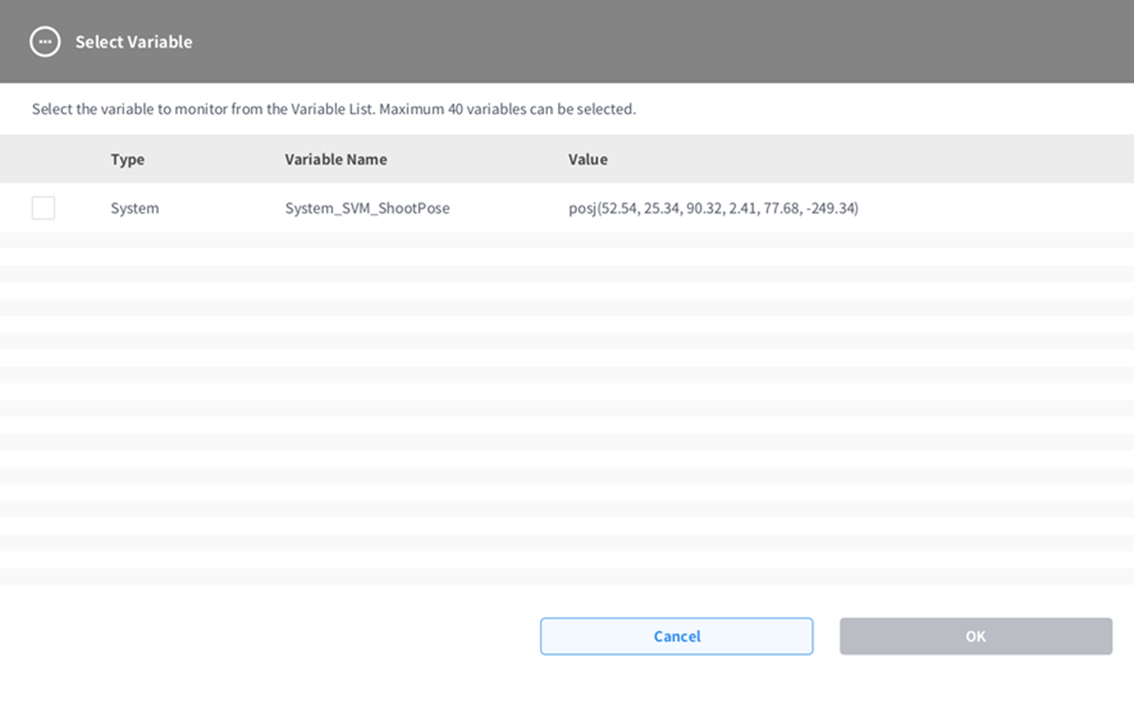Confirm selection with the OK button

pyautogui.click(x=975, y=636)
